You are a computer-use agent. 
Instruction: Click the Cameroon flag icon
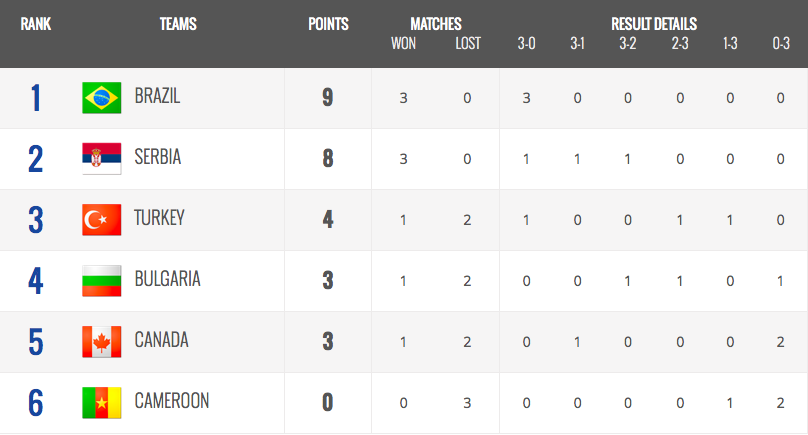click(x=102, y=403)
